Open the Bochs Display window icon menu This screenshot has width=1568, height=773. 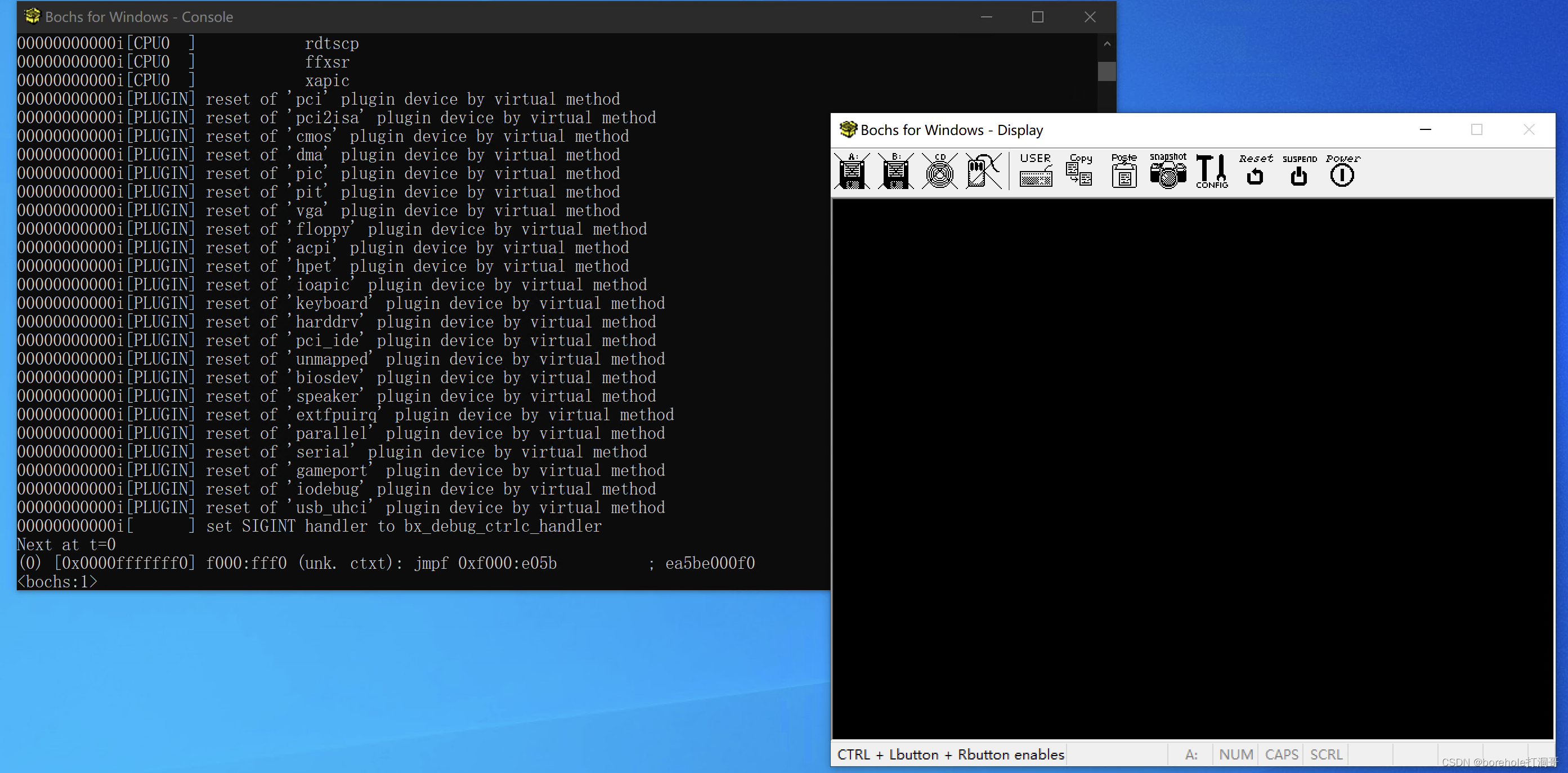[x=848, y=129]
